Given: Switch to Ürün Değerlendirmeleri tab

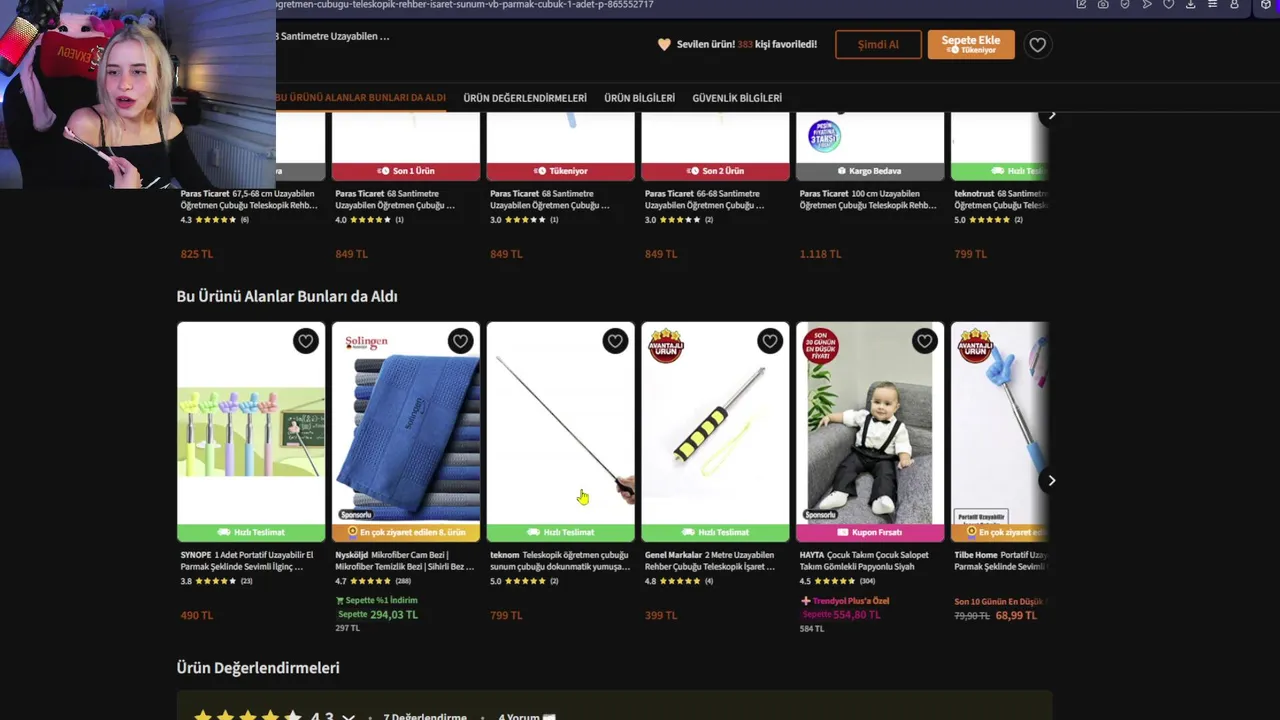Looking at the screenshot, I should point(525,98).
